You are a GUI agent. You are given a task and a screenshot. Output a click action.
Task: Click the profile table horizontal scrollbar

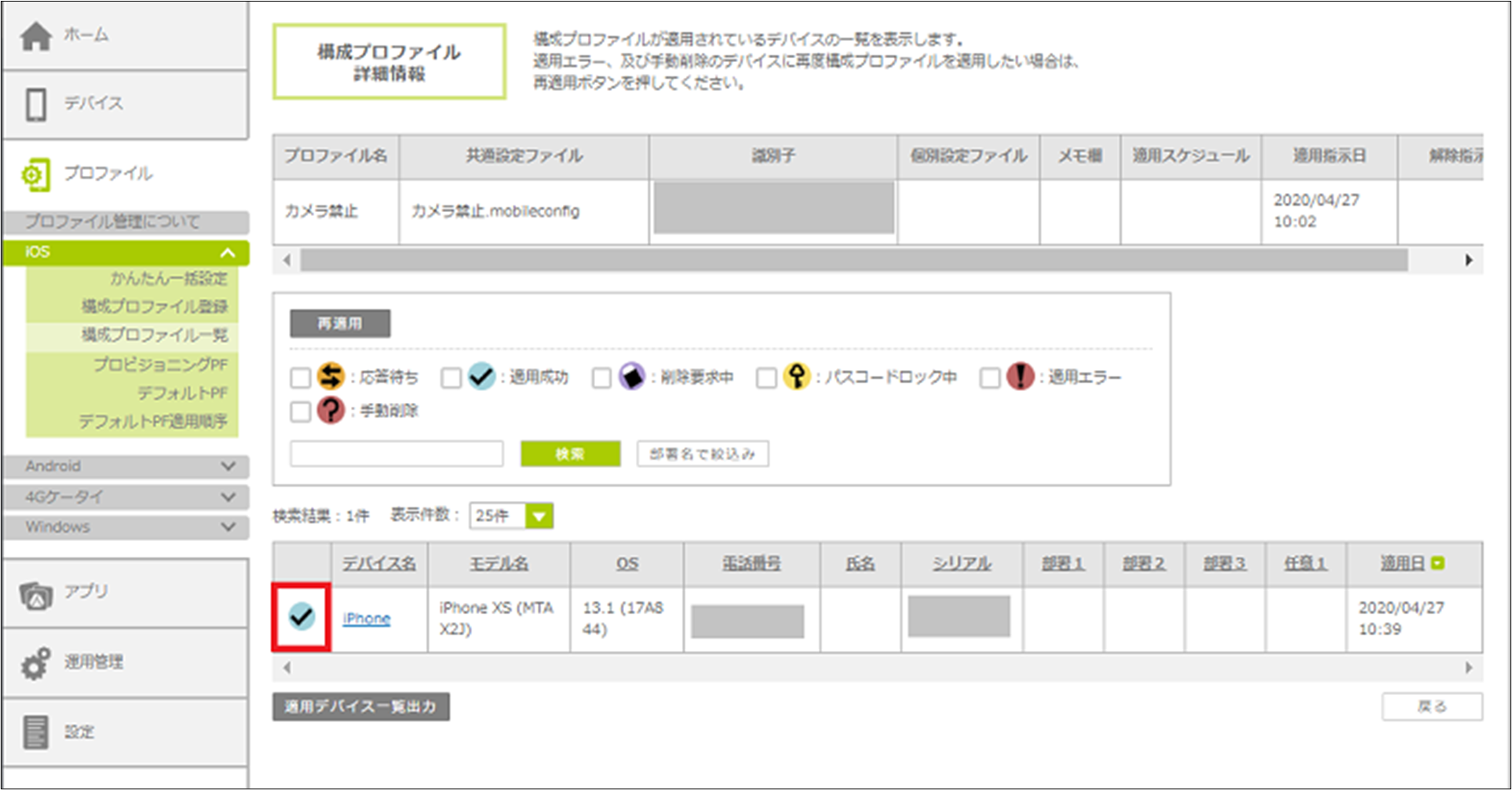pyautogui.click(x=853, y=260)
